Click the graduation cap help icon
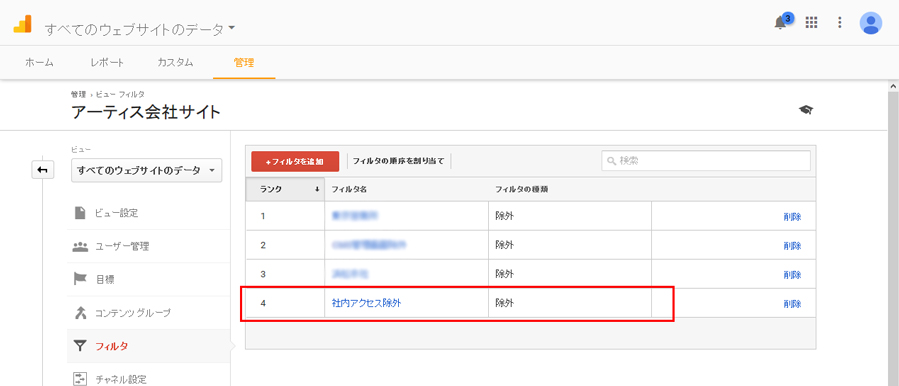Viewport: 899px width, 386px height. click(x=806, y=110)
